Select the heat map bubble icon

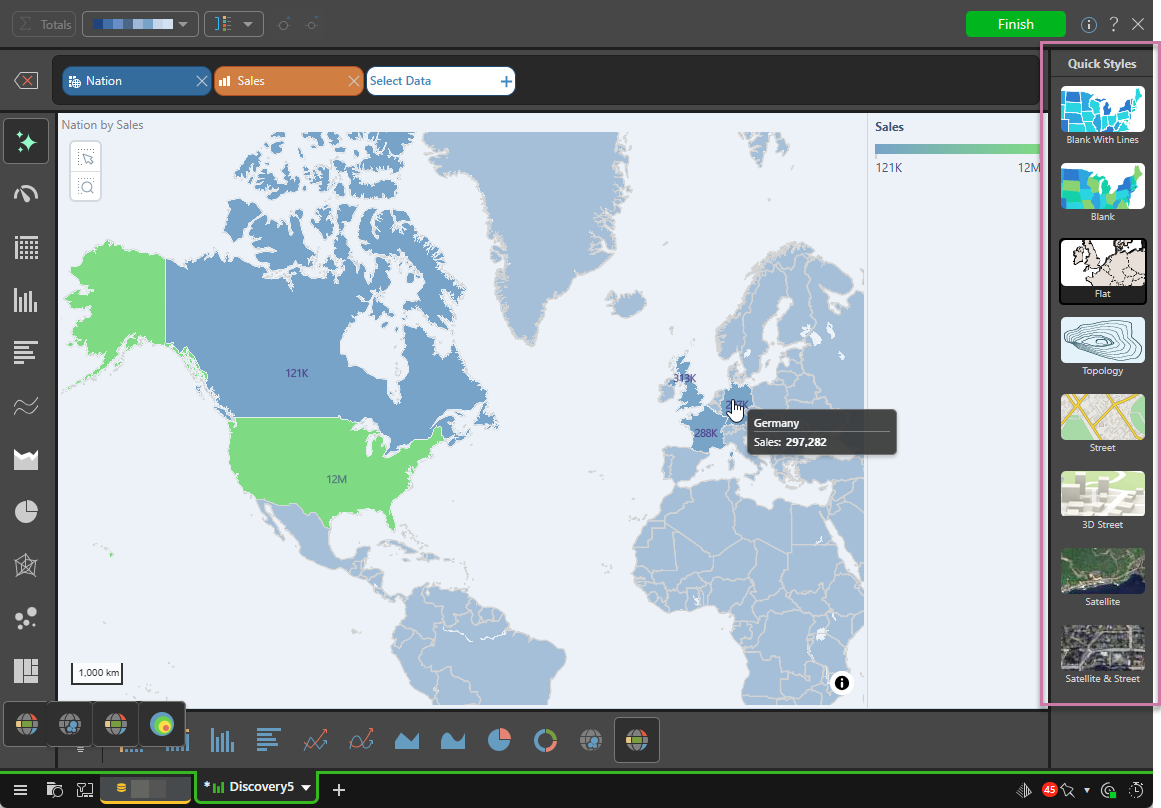tap(161, 723)
